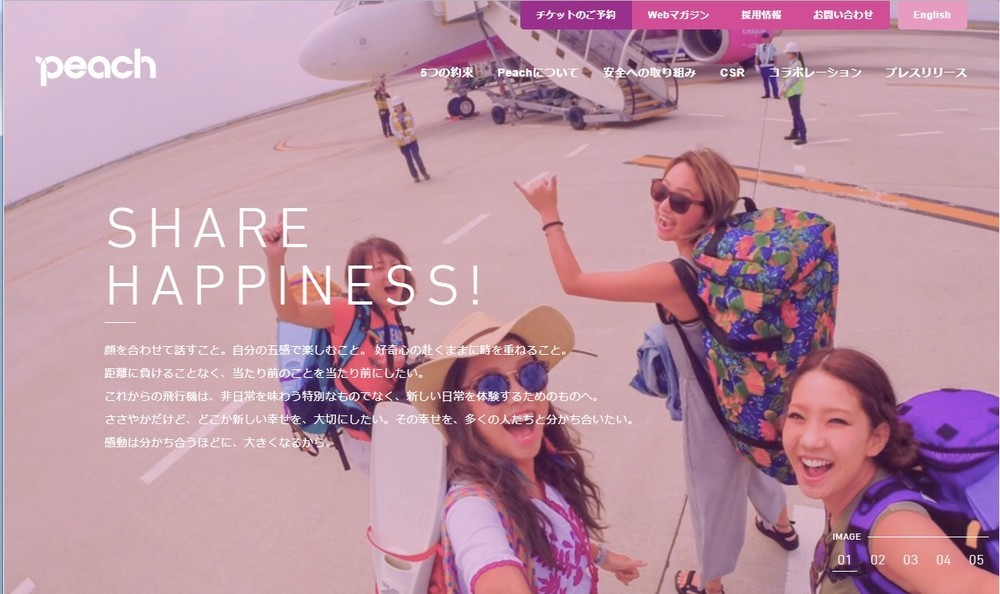1000x594 pixels.
Task: View プレスリリース press releases
Action: [925, 73]
